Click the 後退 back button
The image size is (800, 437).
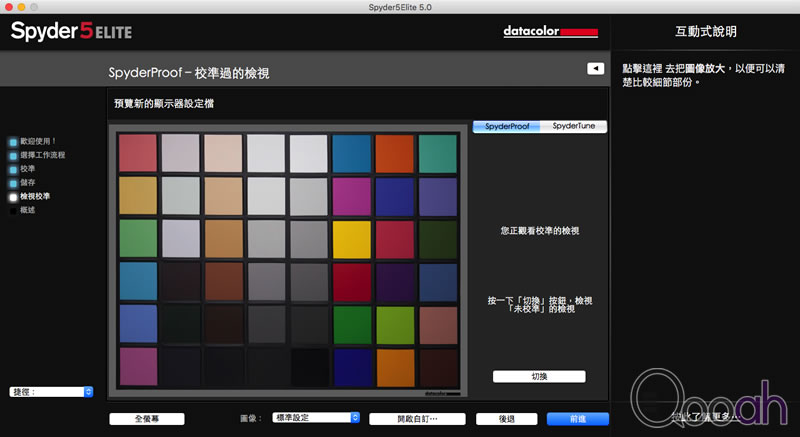pyautogui.click(x=507, y=419)
